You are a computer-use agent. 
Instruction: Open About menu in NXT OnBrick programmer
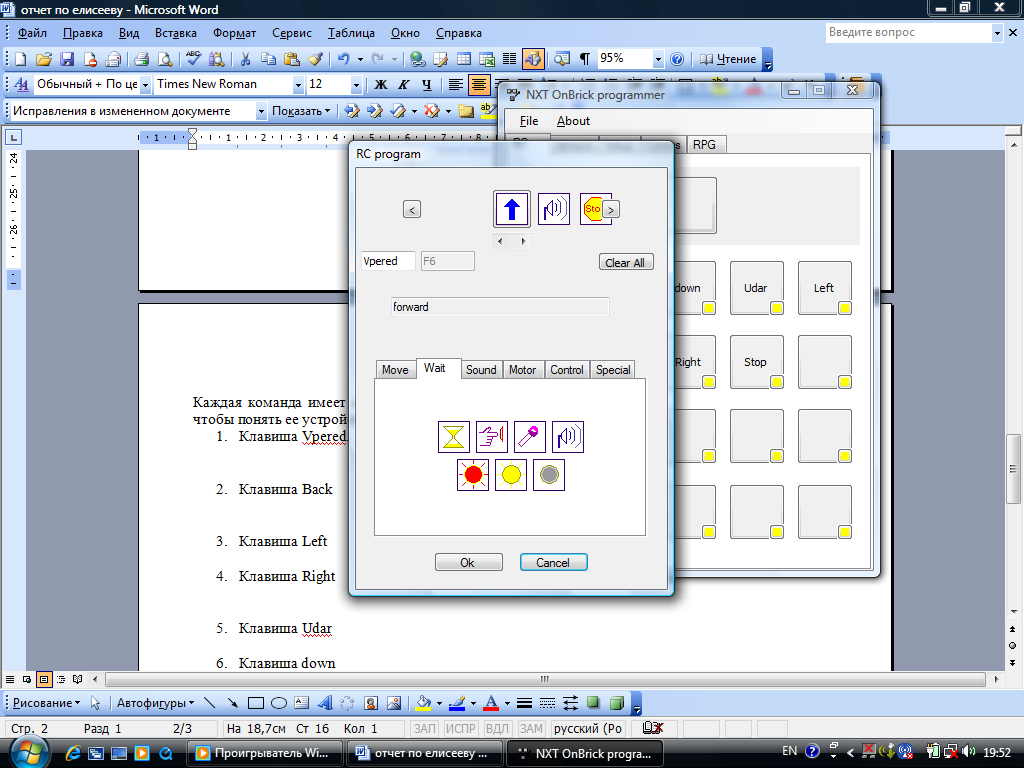[x=573, y=121]
